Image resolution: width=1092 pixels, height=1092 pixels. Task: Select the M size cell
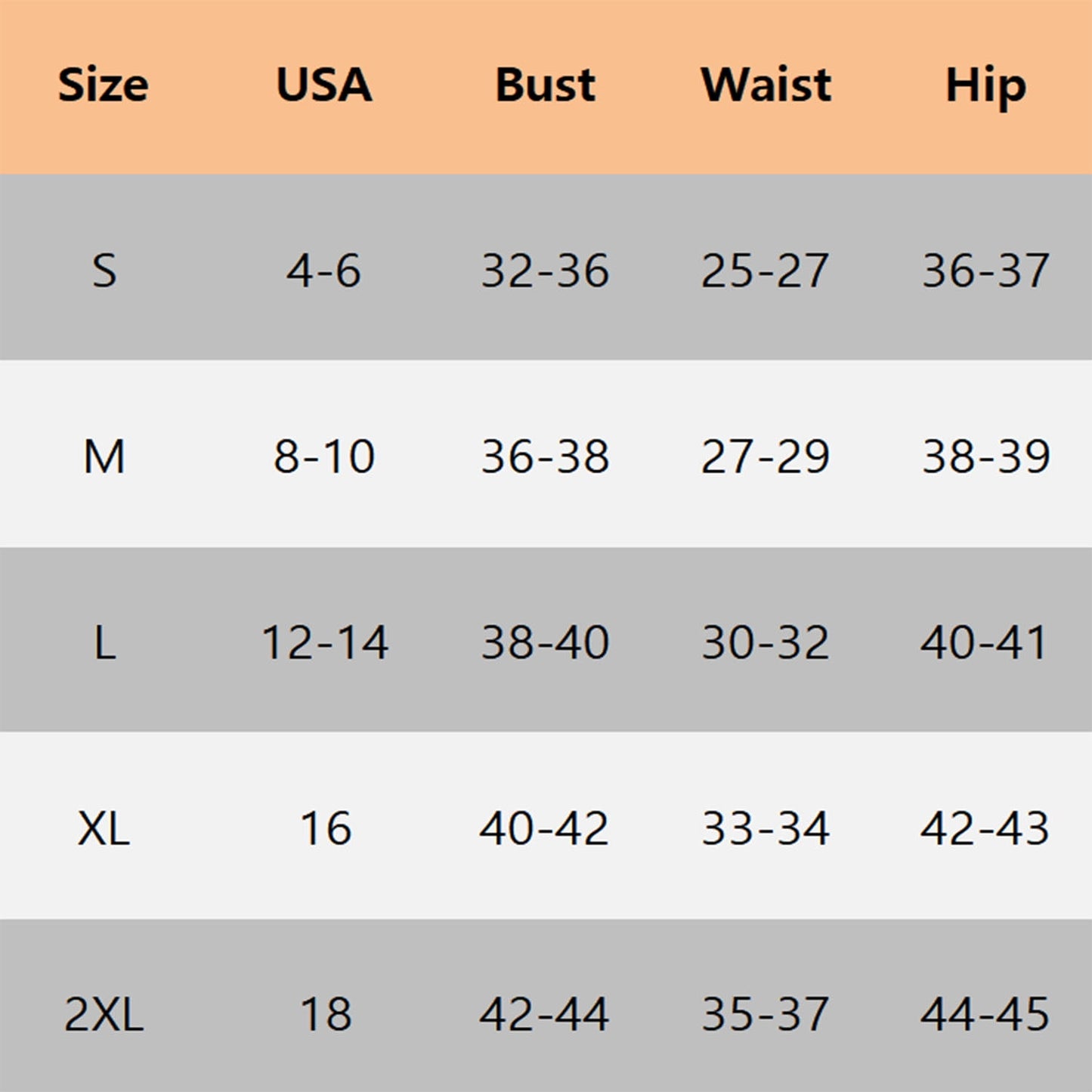coord(104,456)
